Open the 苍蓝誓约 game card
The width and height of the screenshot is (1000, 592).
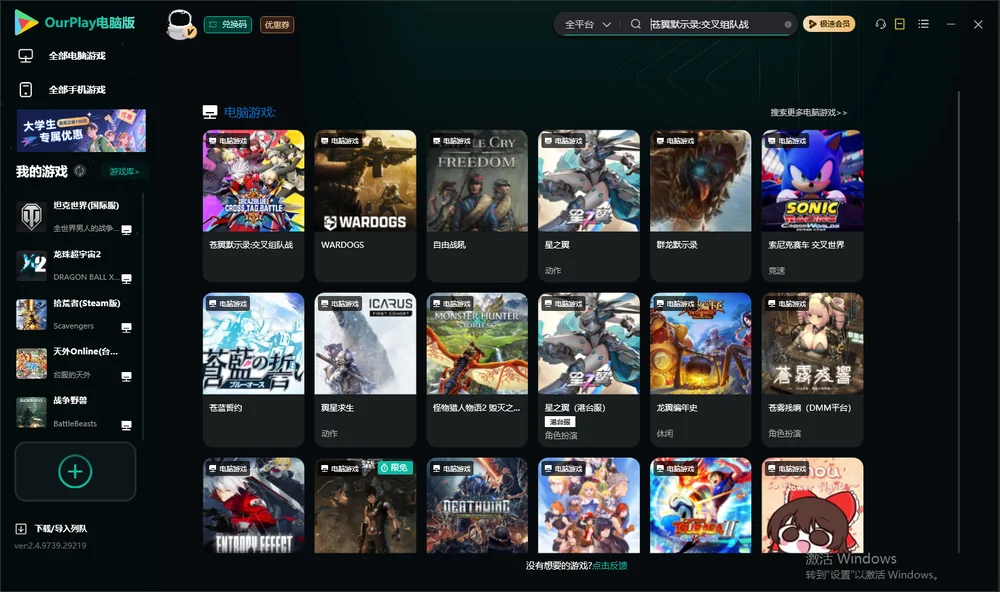[x=254, y=369]
